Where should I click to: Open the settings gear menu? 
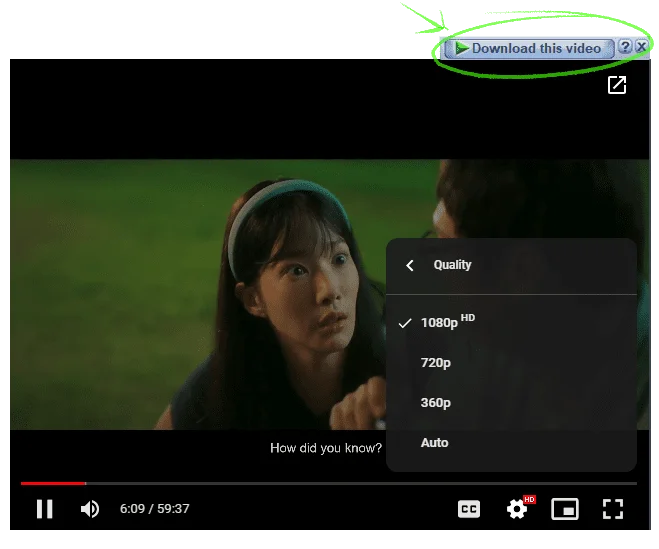517,509
